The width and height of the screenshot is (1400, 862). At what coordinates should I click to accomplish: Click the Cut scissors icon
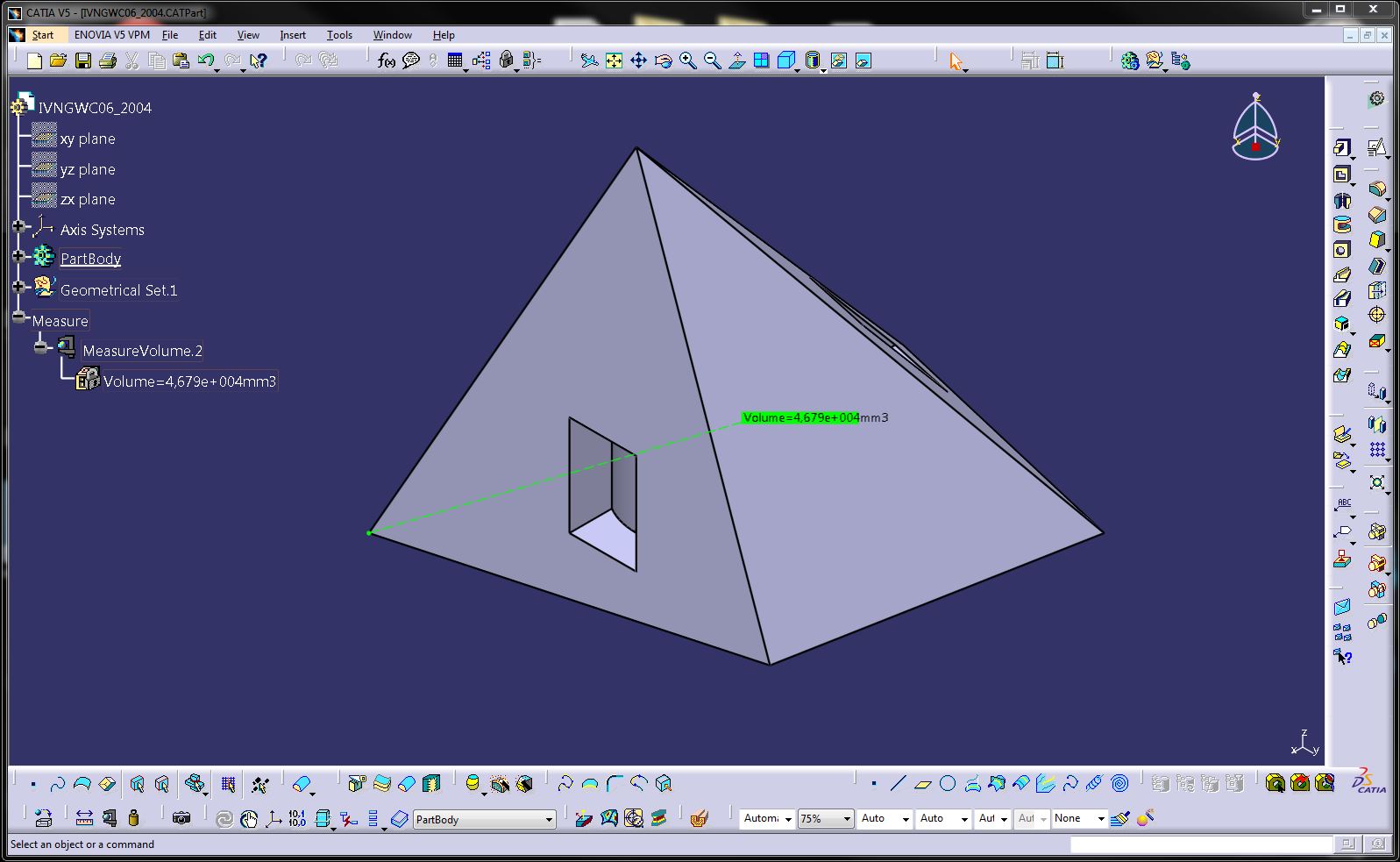pyautogui.click(x=131, y=61)
